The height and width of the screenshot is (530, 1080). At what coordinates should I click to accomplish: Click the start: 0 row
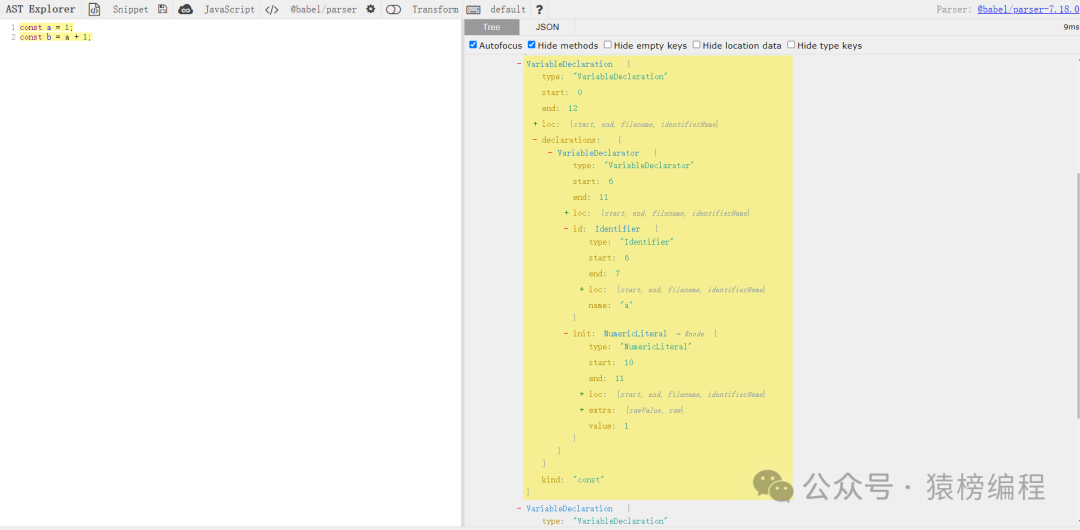[562, 92]
